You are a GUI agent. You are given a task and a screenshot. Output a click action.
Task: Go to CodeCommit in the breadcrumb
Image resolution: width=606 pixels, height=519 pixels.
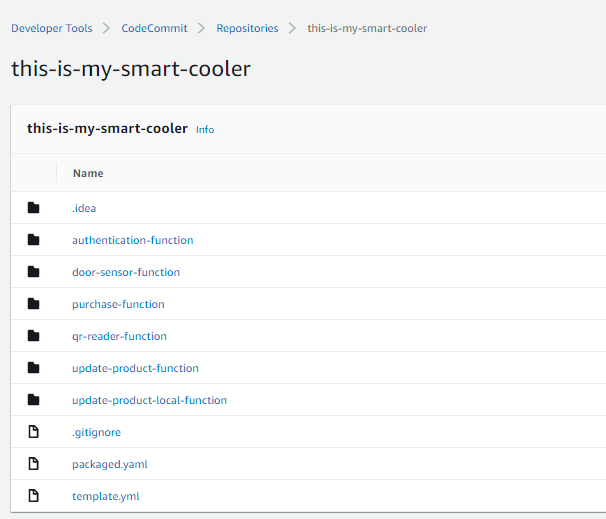click(x=154, y=28)
